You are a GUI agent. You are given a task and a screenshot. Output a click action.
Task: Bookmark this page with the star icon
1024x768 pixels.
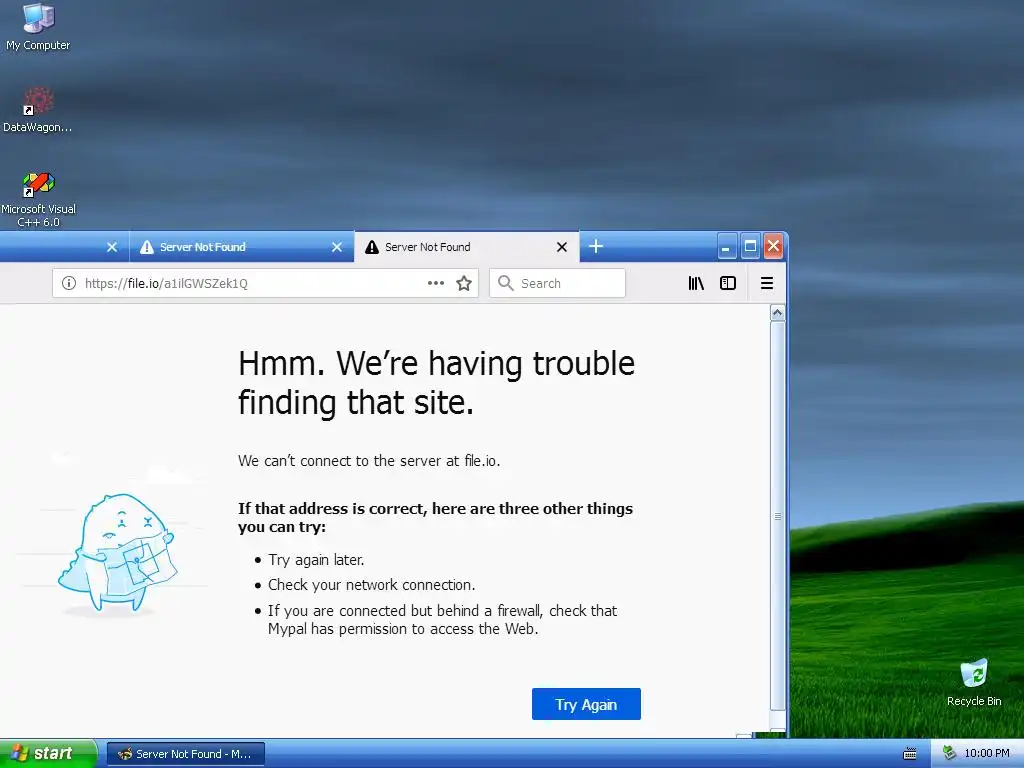tap(464, 283)
